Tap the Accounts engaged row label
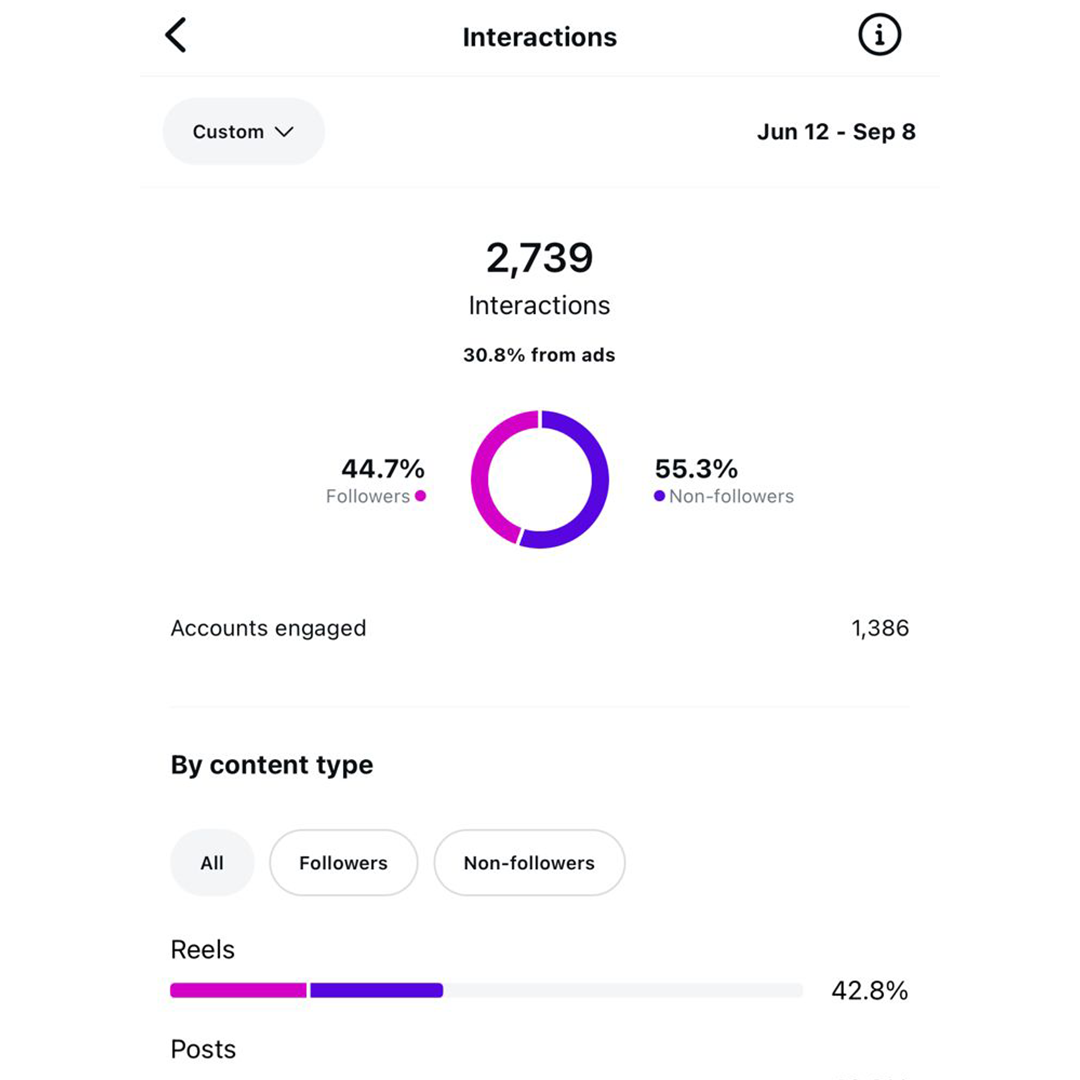 pyautogui.click(x=268, y=628)
